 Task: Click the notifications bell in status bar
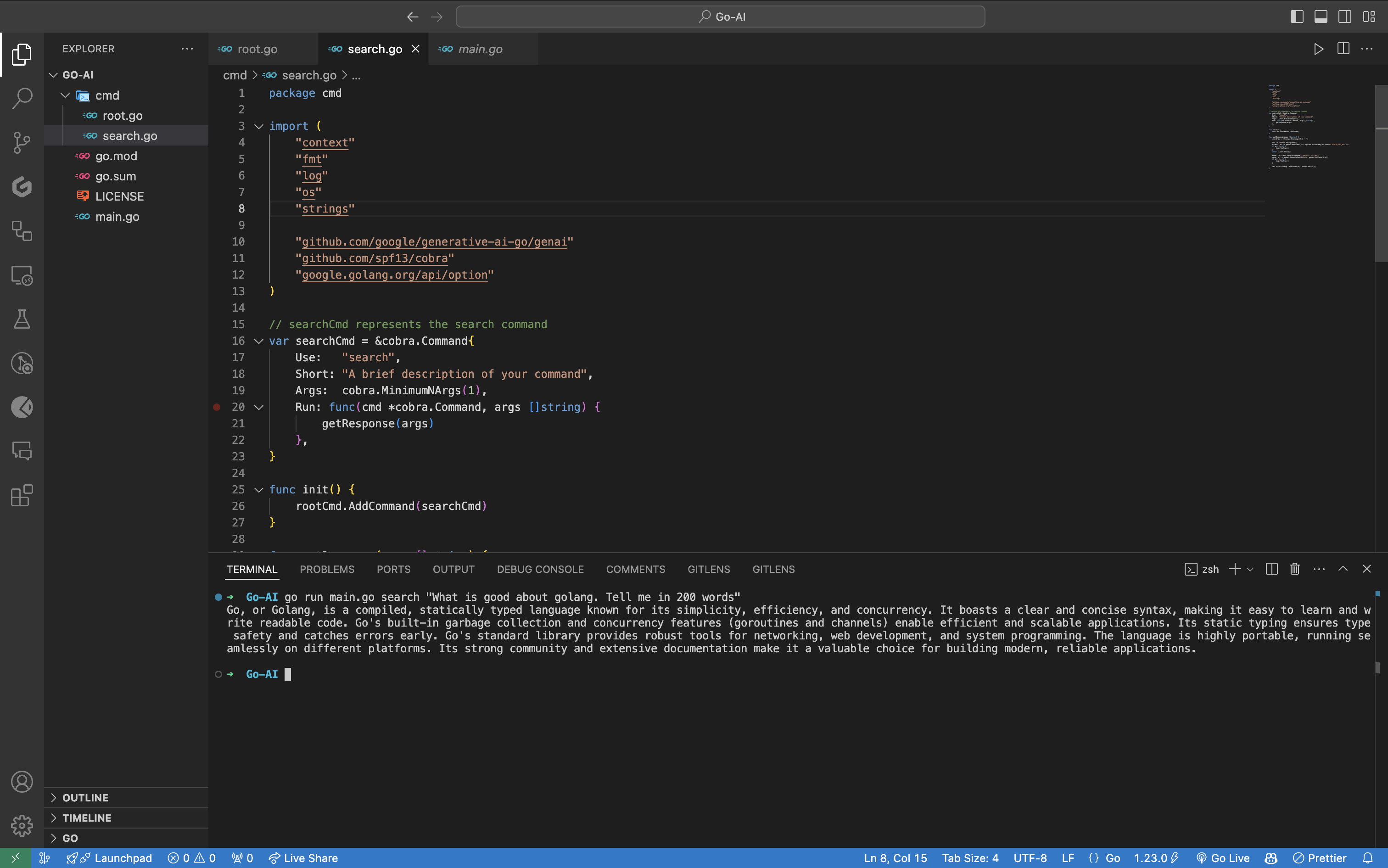coord(1368,858)
